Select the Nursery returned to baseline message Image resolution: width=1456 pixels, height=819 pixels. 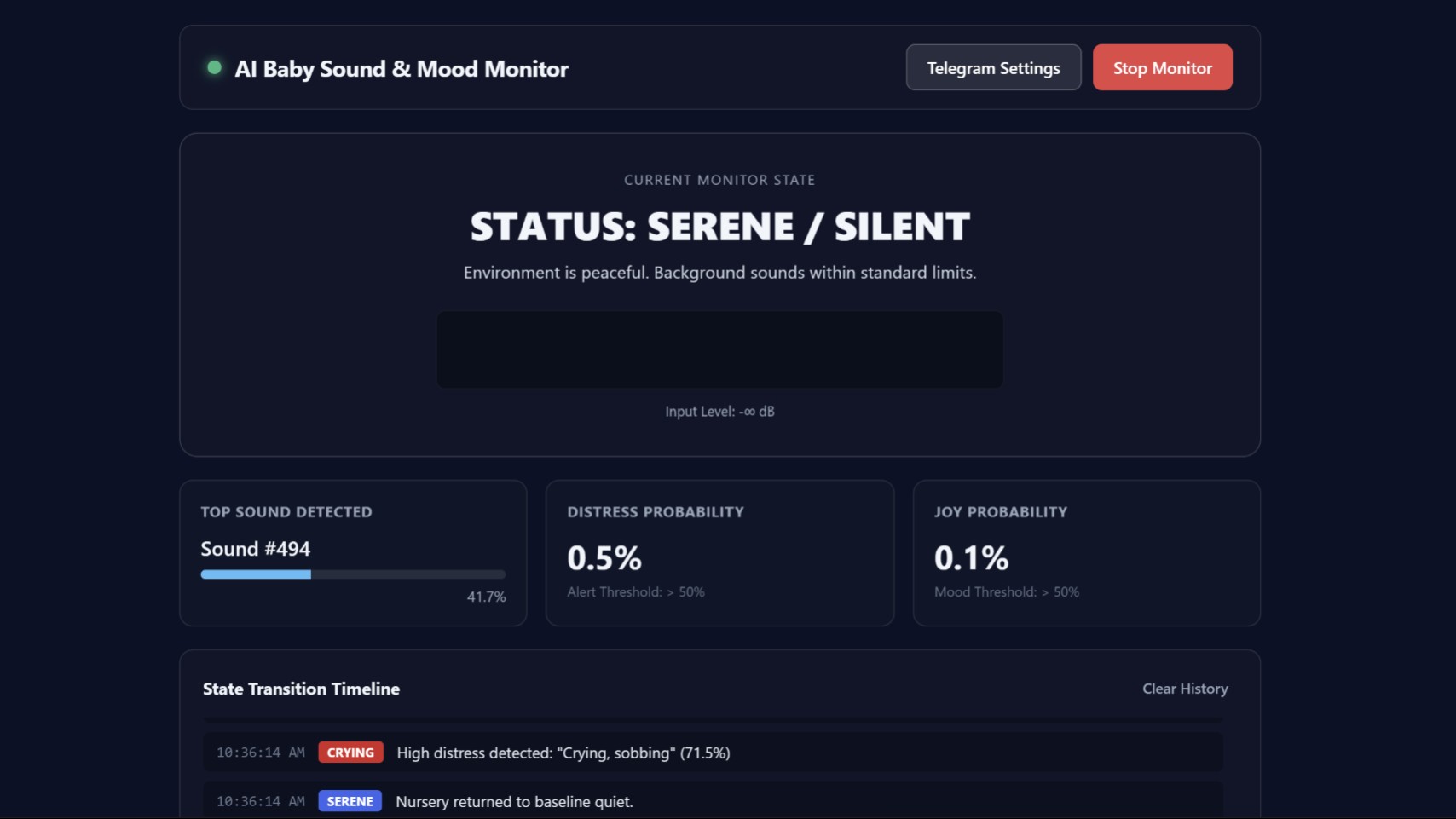point(515,802)
